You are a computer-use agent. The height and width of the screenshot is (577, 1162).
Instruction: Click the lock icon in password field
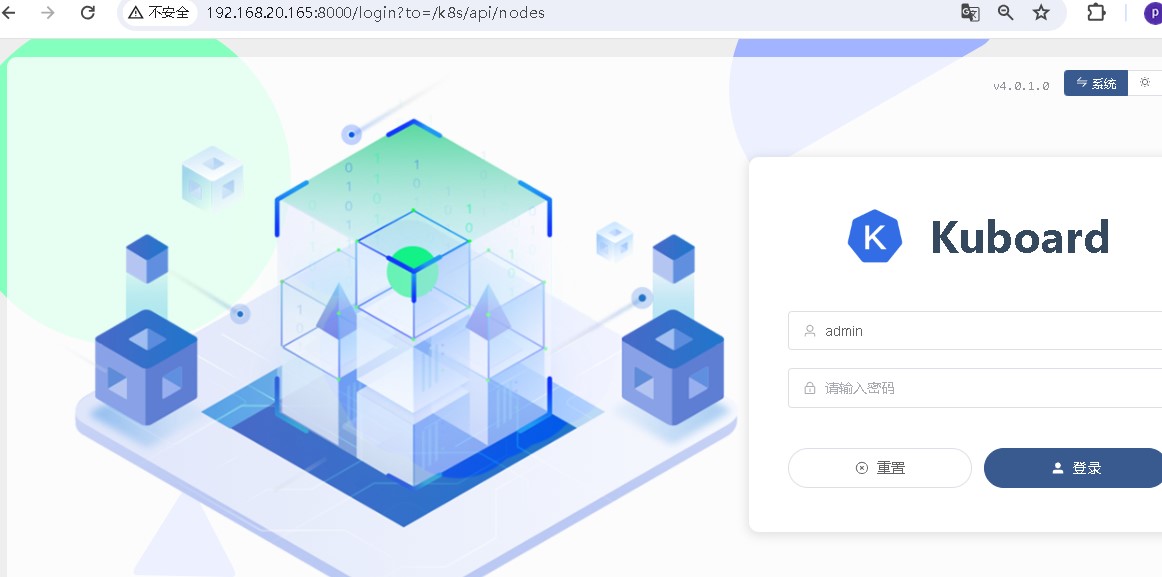click(x=808, y=388)
